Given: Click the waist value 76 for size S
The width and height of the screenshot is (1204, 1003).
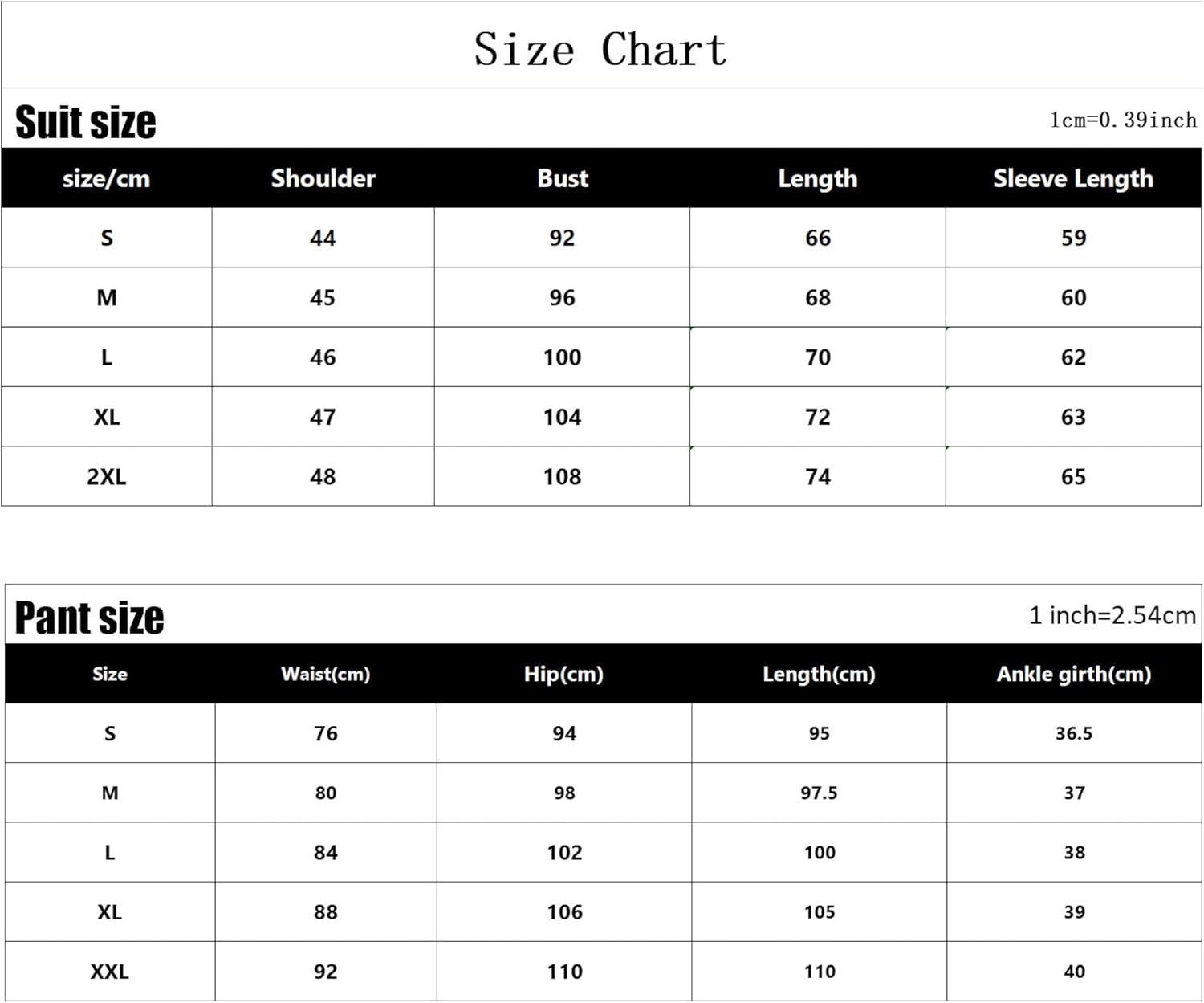Looking at the screenshot, I should coord(326,733).
